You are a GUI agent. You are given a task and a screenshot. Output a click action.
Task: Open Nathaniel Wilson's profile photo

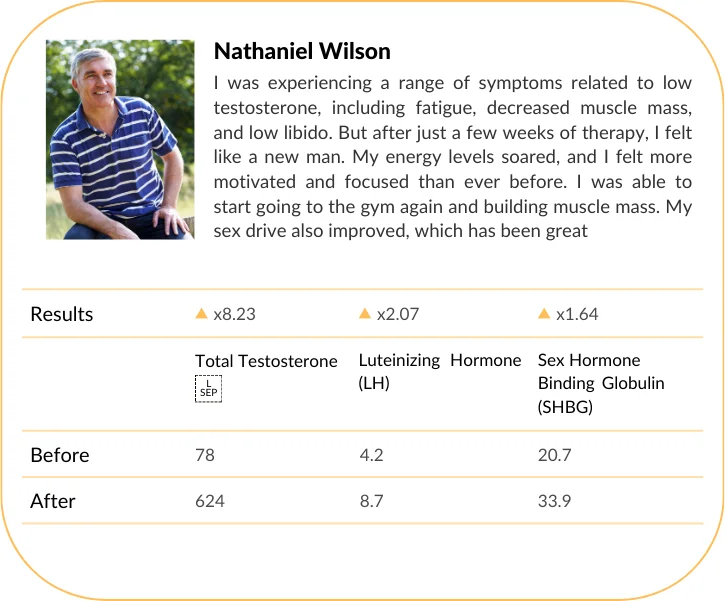120,139
